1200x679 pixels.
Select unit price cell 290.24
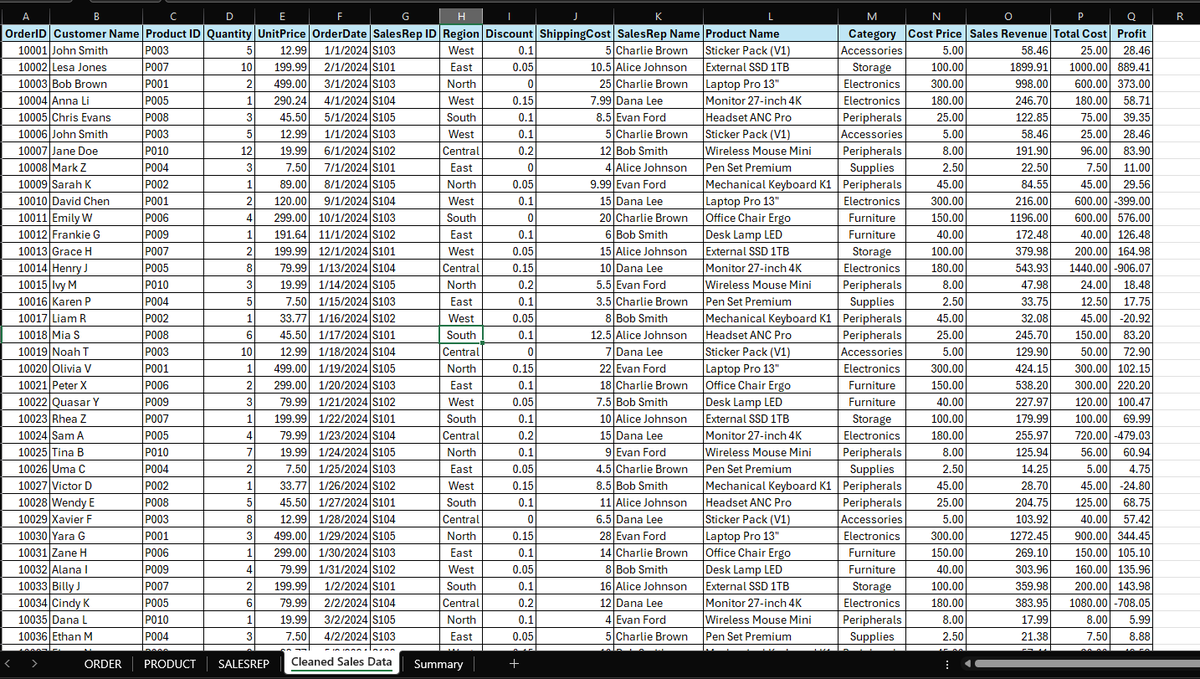pyautogui.click(x=282, y=100)
